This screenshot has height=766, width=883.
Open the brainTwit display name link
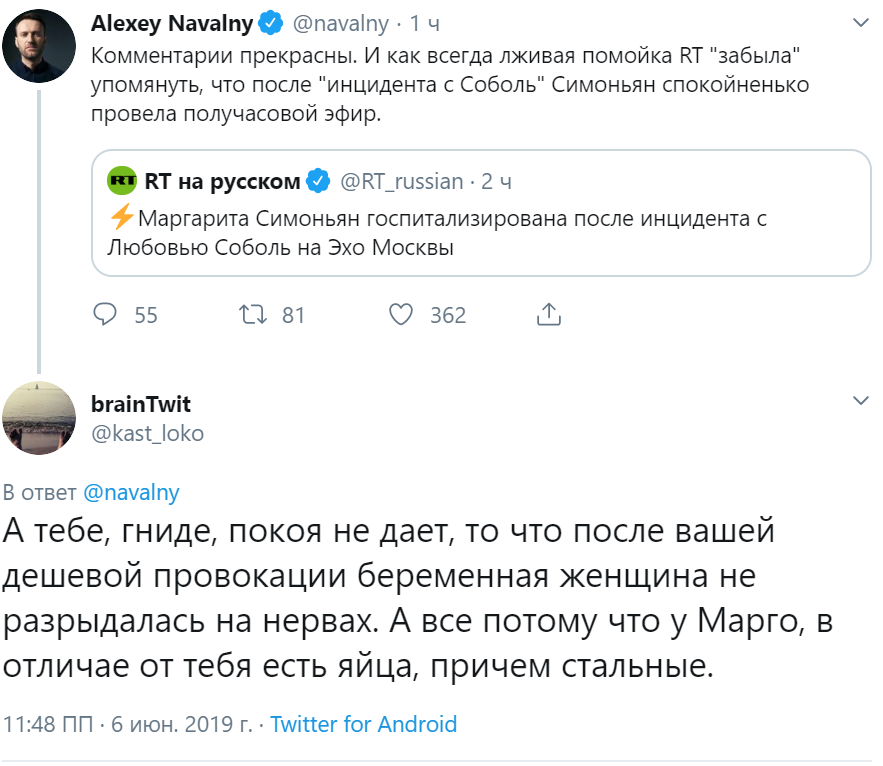[140, 404]
